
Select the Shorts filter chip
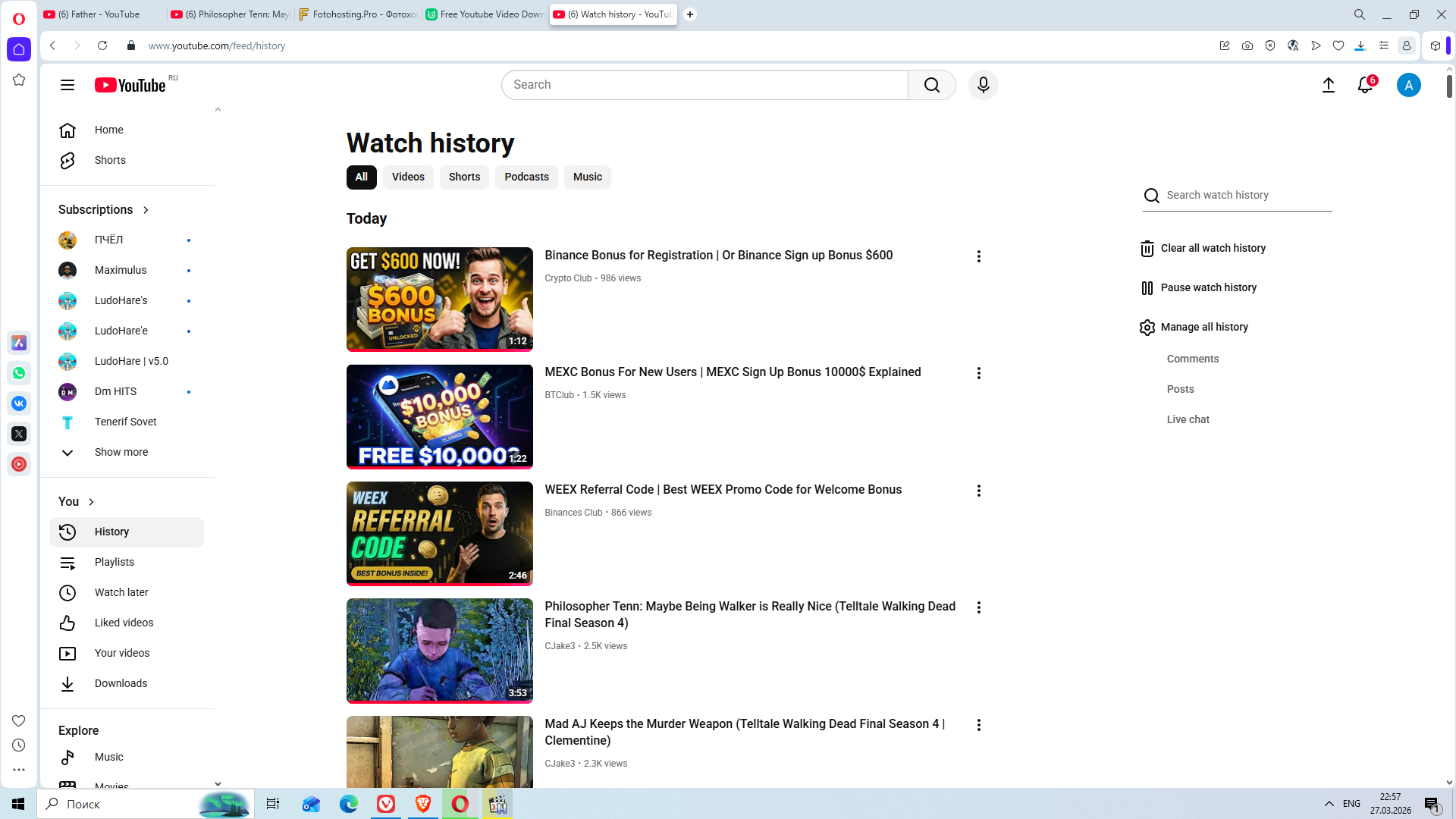point(464,177)
